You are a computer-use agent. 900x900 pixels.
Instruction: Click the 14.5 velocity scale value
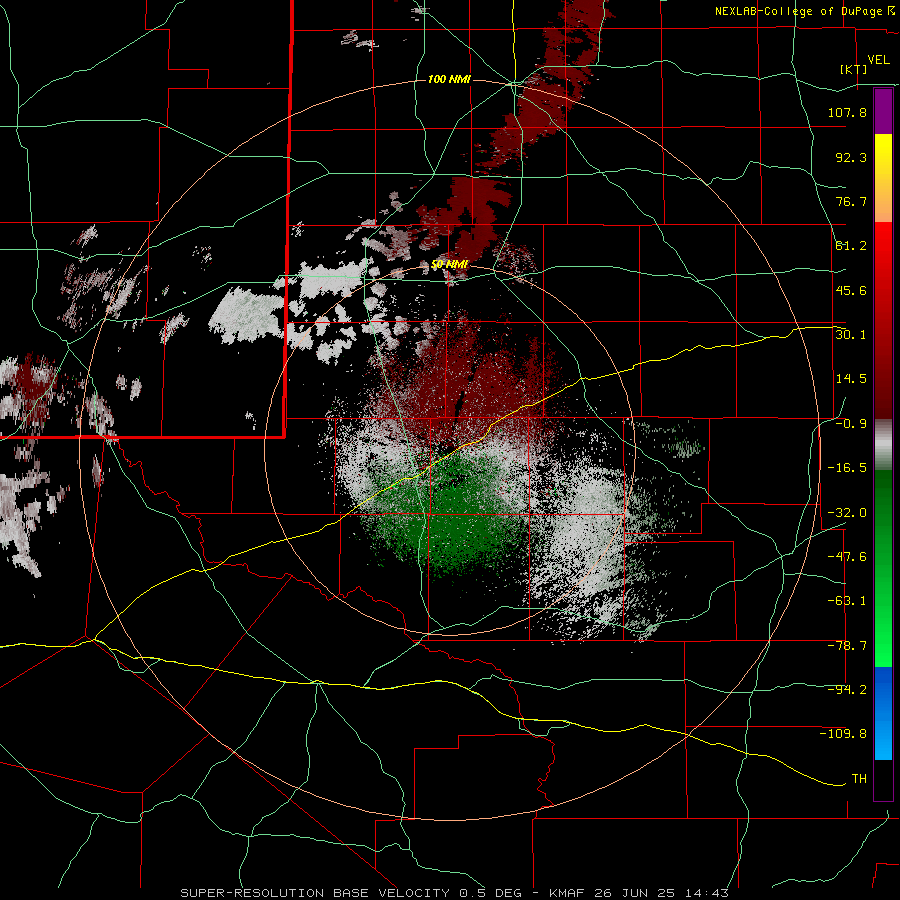point(851,379)
